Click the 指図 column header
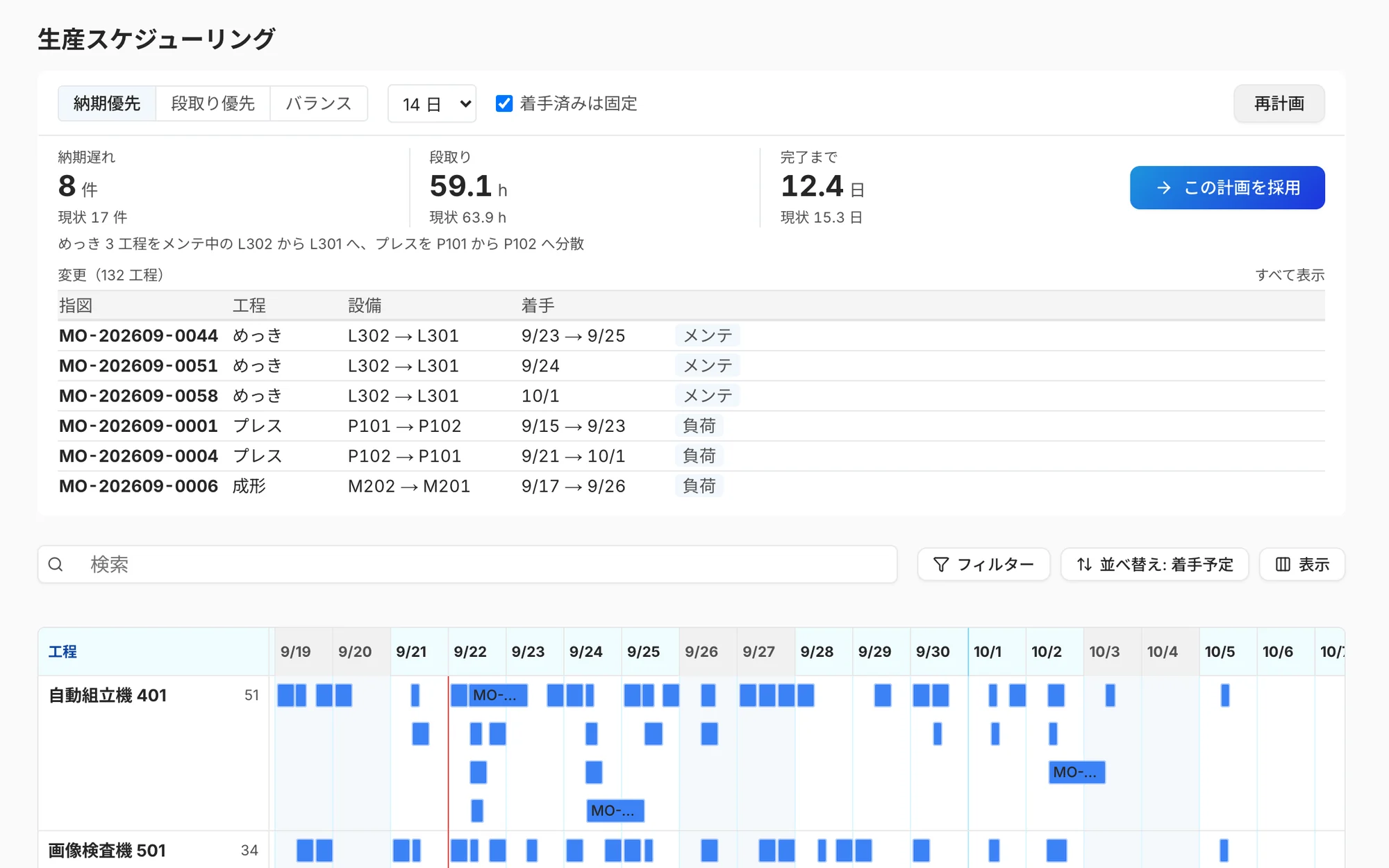Viewport: 1389px width, 868px height. coord(76,306)
